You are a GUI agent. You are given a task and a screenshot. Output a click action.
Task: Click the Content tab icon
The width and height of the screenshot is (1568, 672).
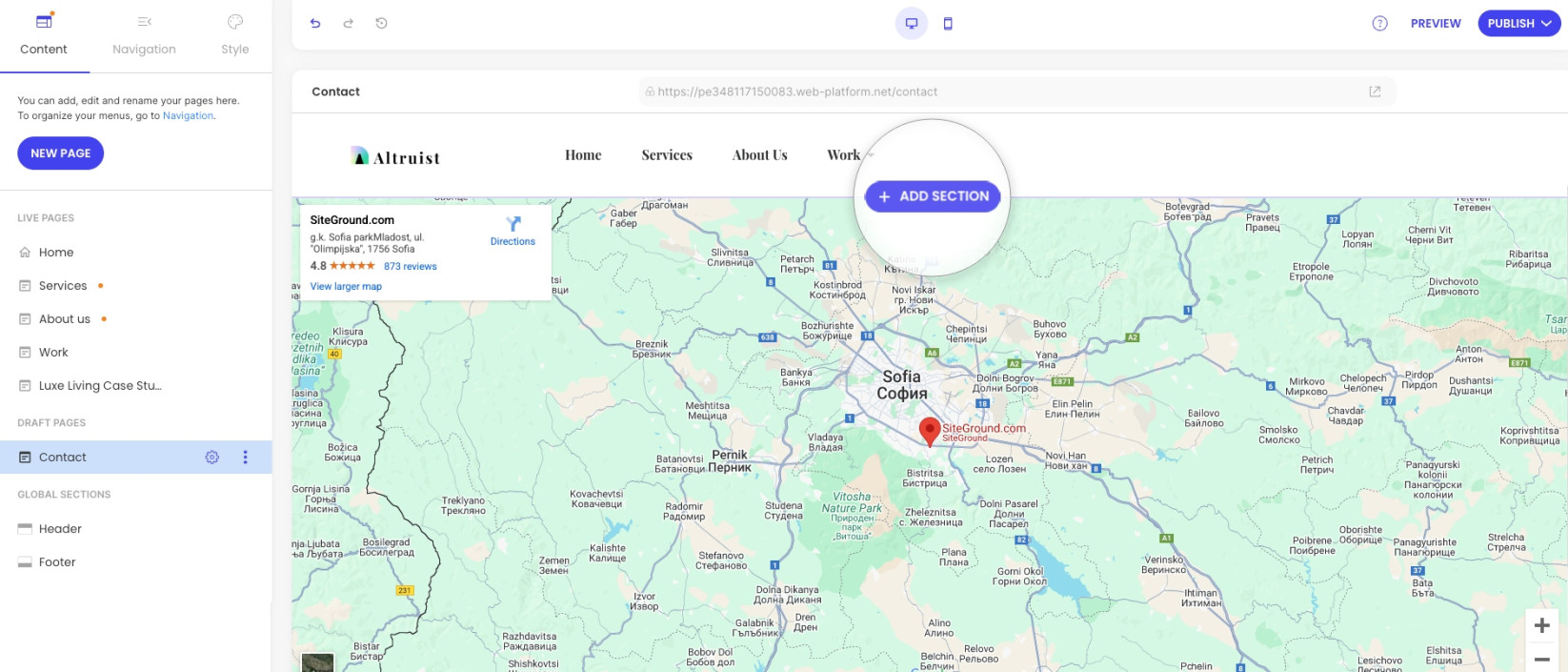point(44,21)
